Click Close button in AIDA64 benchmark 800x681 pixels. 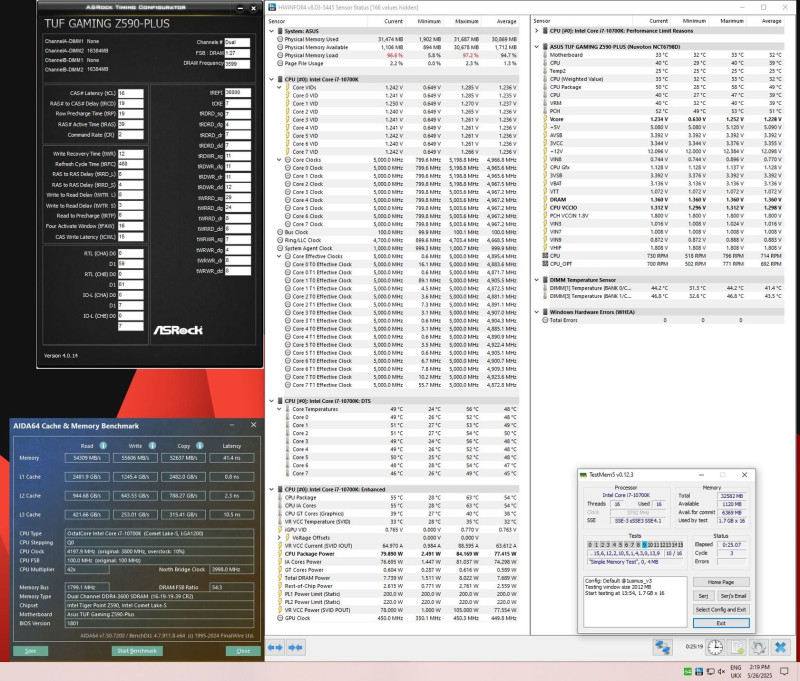(x=243, y=651)
